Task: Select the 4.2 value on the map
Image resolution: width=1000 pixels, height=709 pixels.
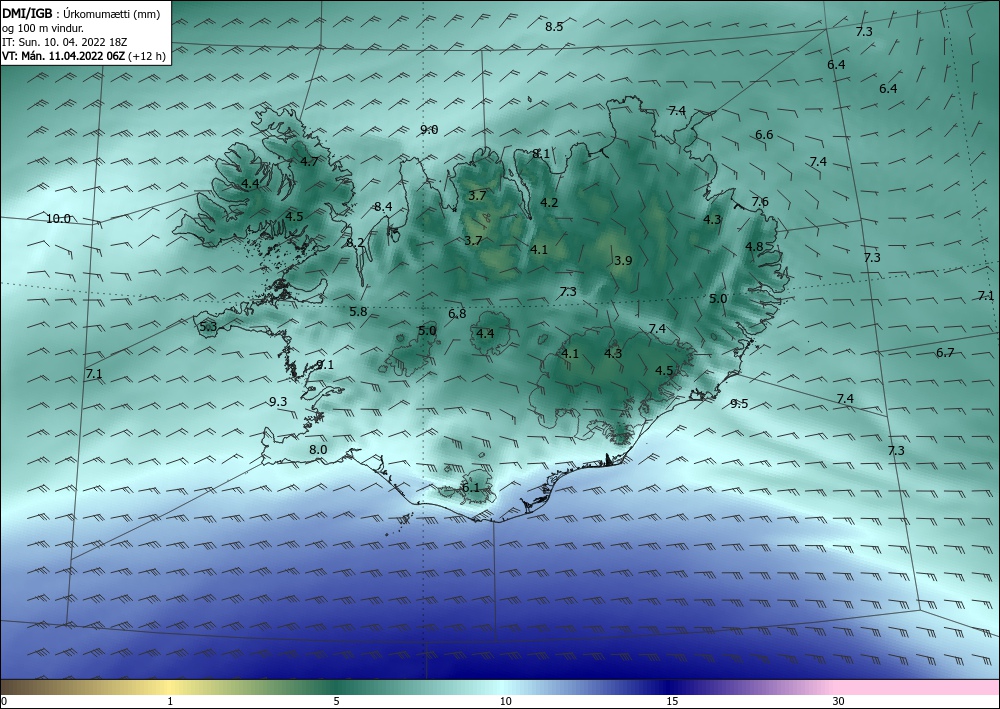Action: pyautogui.click(x=549, y=203)
